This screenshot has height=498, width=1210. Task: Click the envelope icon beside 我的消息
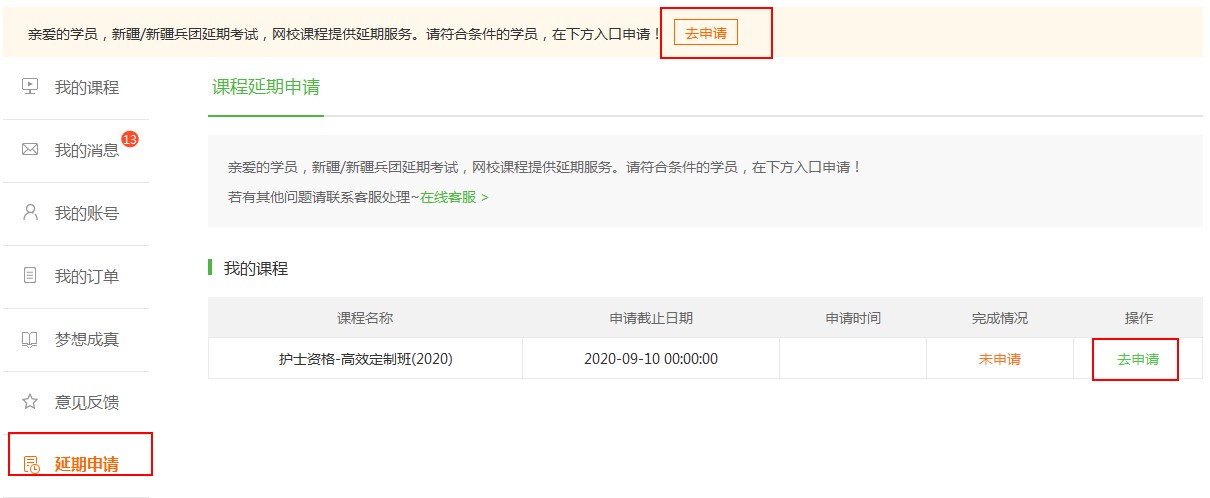tap(30, 150)
